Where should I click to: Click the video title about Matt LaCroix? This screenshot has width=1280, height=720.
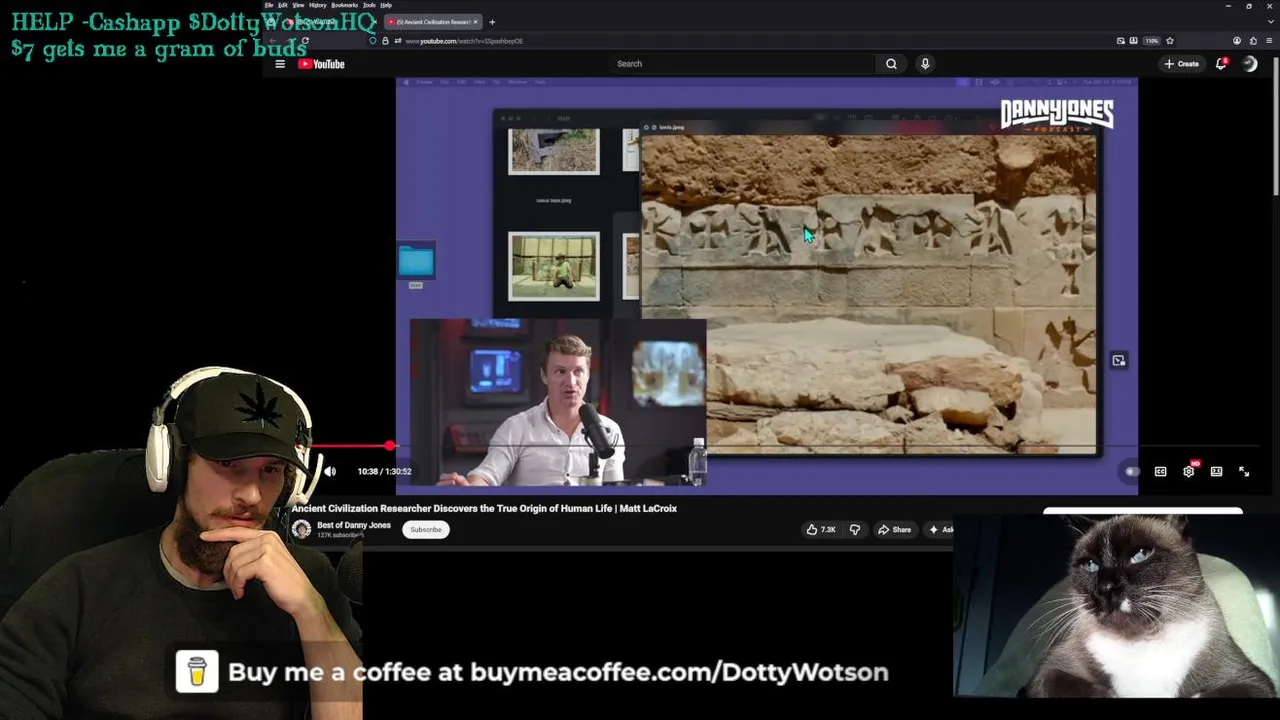pyautogui.click(x=484, y=508)
